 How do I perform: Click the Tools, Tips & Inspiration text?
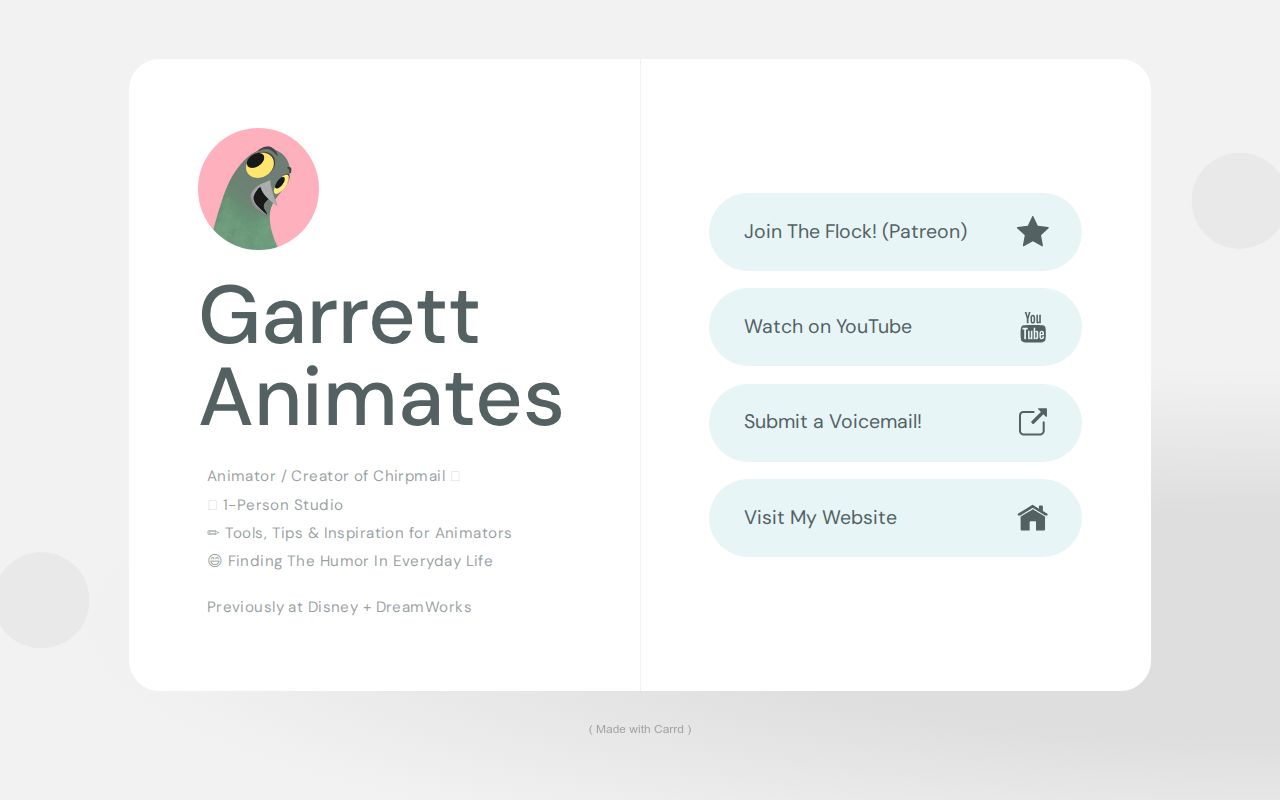point(368,533)
